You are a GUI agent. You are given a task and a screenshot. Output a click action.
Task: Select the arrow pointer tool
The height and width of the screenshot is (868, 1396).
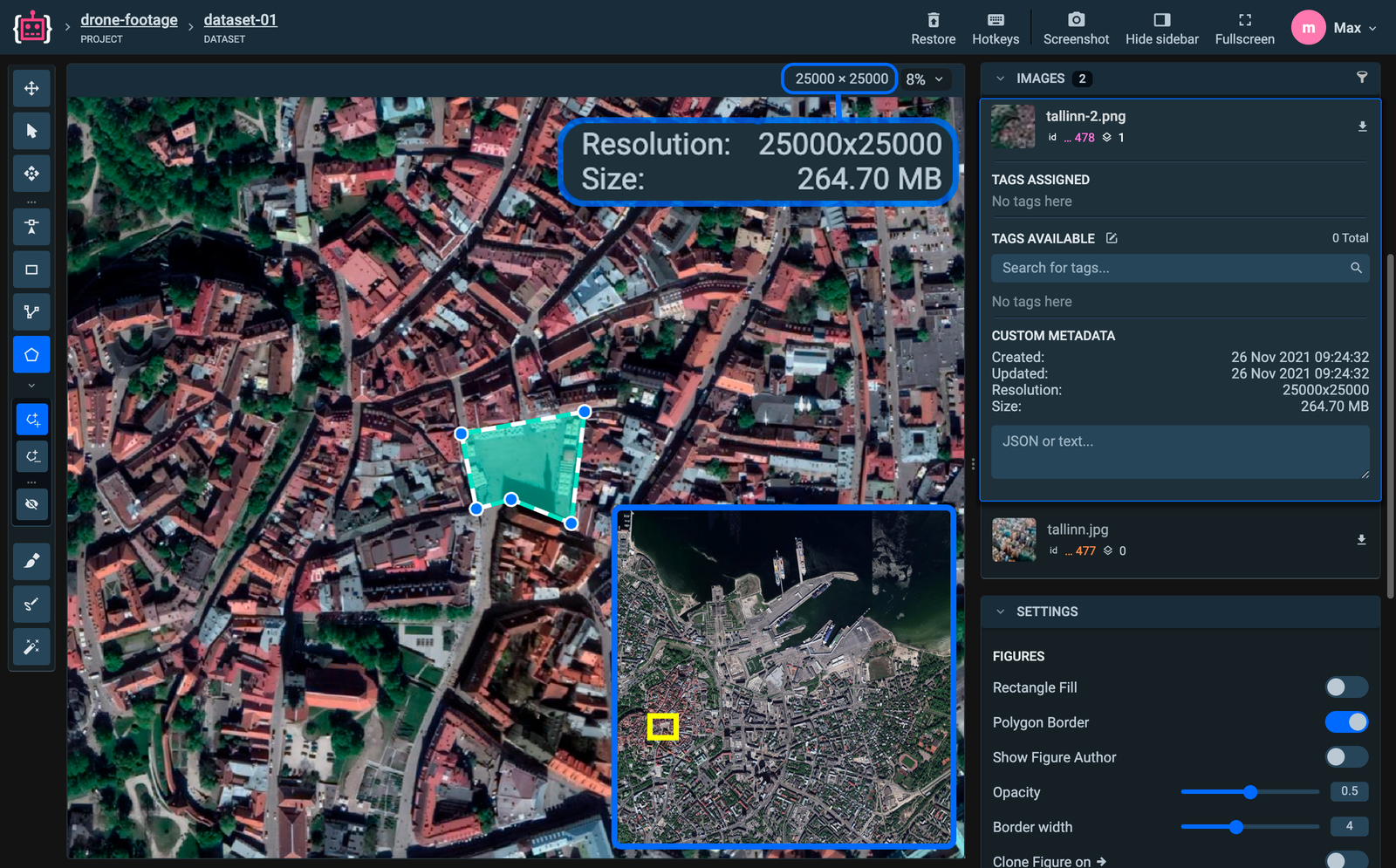tap(31, 131)
